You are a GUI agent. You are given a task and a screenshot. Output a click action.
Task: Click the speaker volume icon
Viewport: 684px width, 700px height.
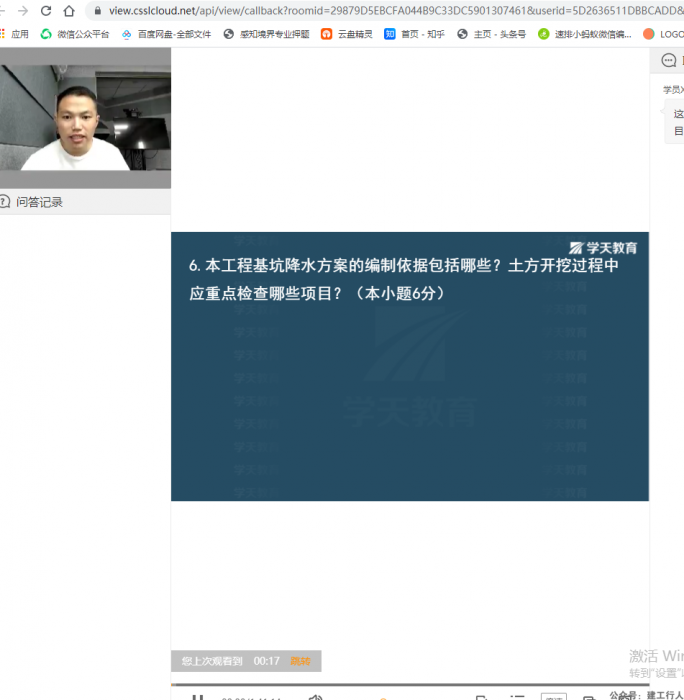tap(315, 697)
